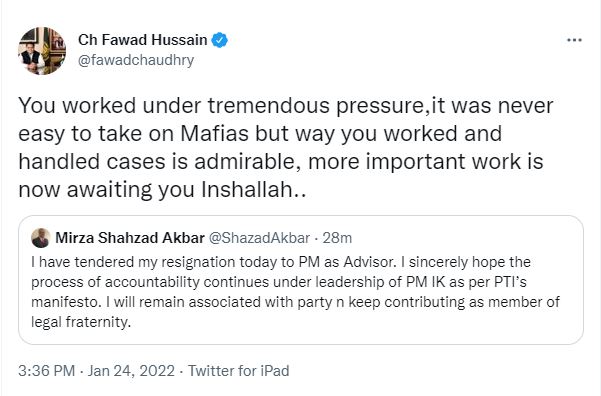Viewport: 601px width, 396px height.
Task: Click 'legal fraternity.' in the quoted tweet
Action: click(x=81, y=322)
